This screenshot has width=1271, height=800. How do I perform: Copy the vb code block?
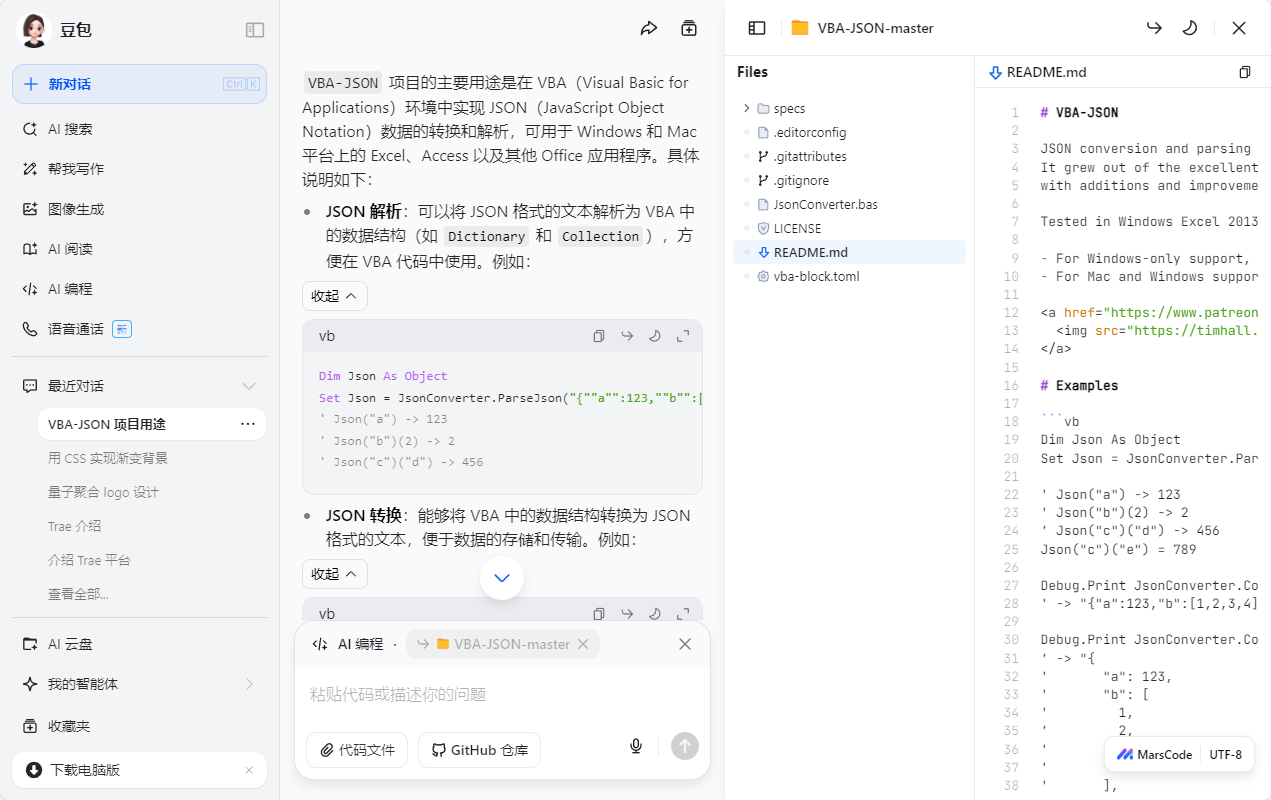coord(598,336)
